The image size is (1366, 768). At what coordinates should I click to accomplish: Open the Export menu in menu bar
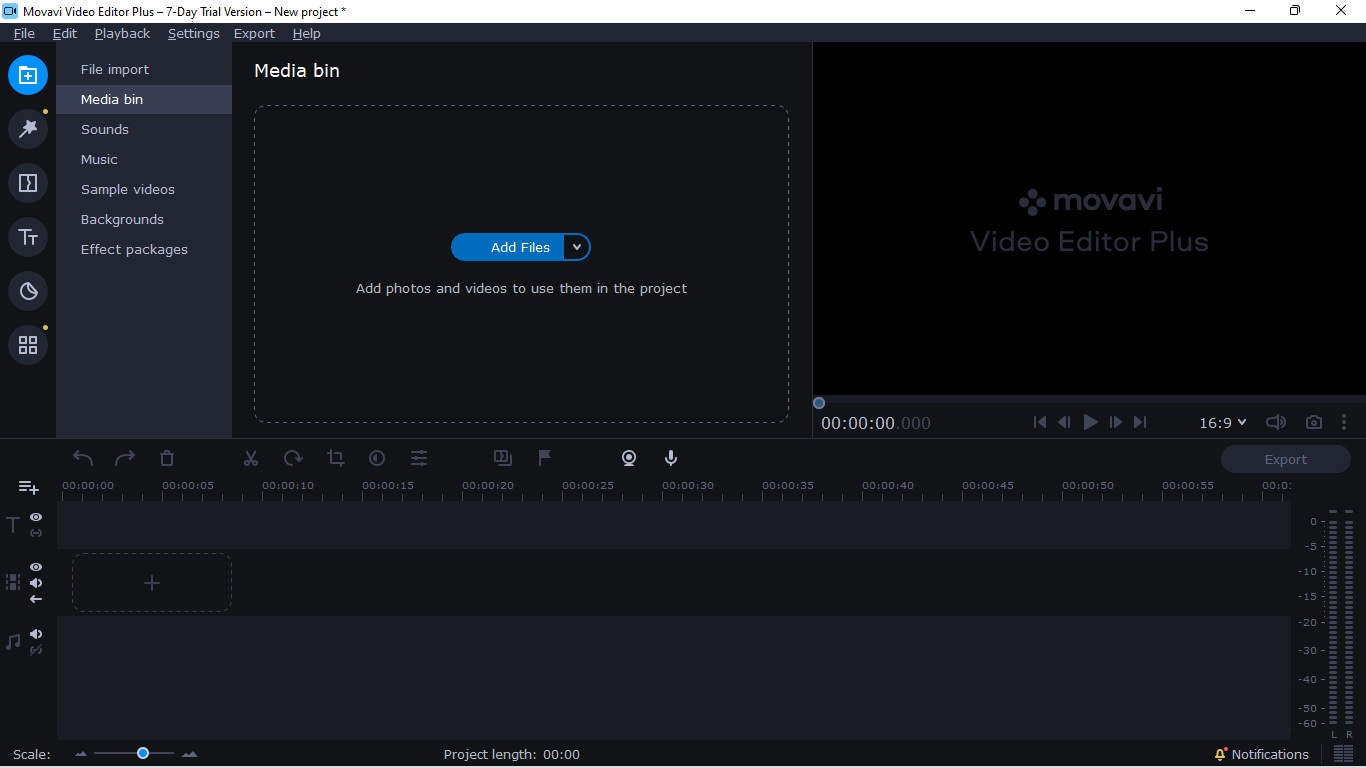pyautogui.click(x=254, y=33)
